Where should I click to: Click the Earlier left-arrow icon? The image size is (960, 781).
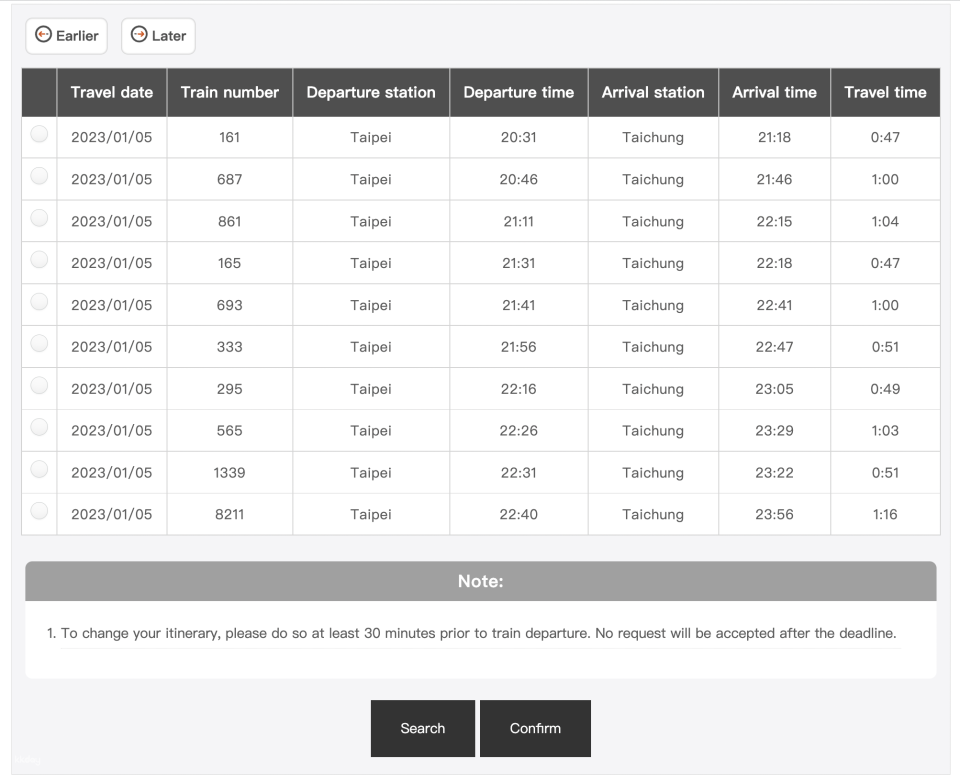(x=43, y=34)
